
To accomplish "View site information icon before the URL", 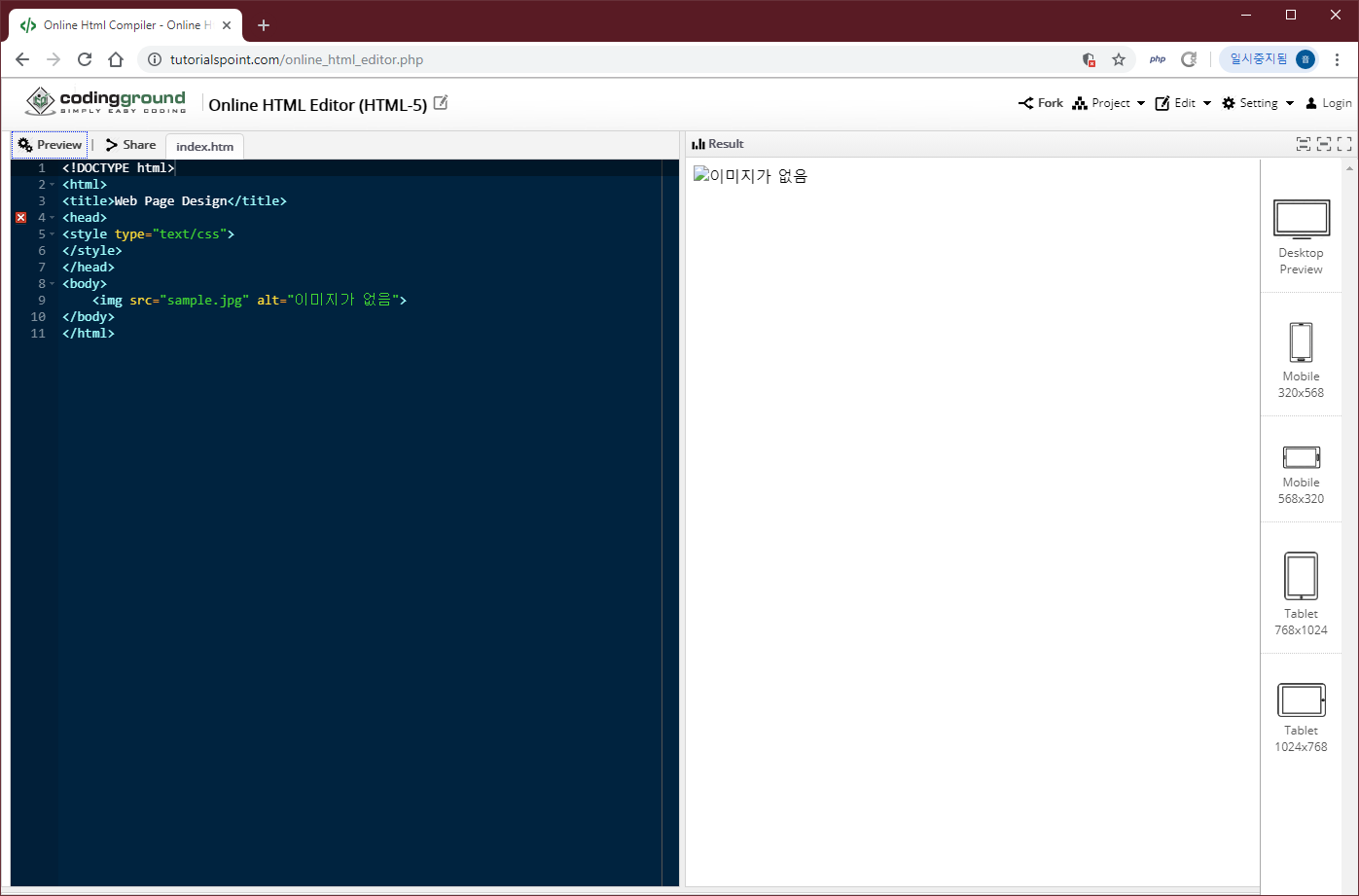I will [x=154, y=59].
